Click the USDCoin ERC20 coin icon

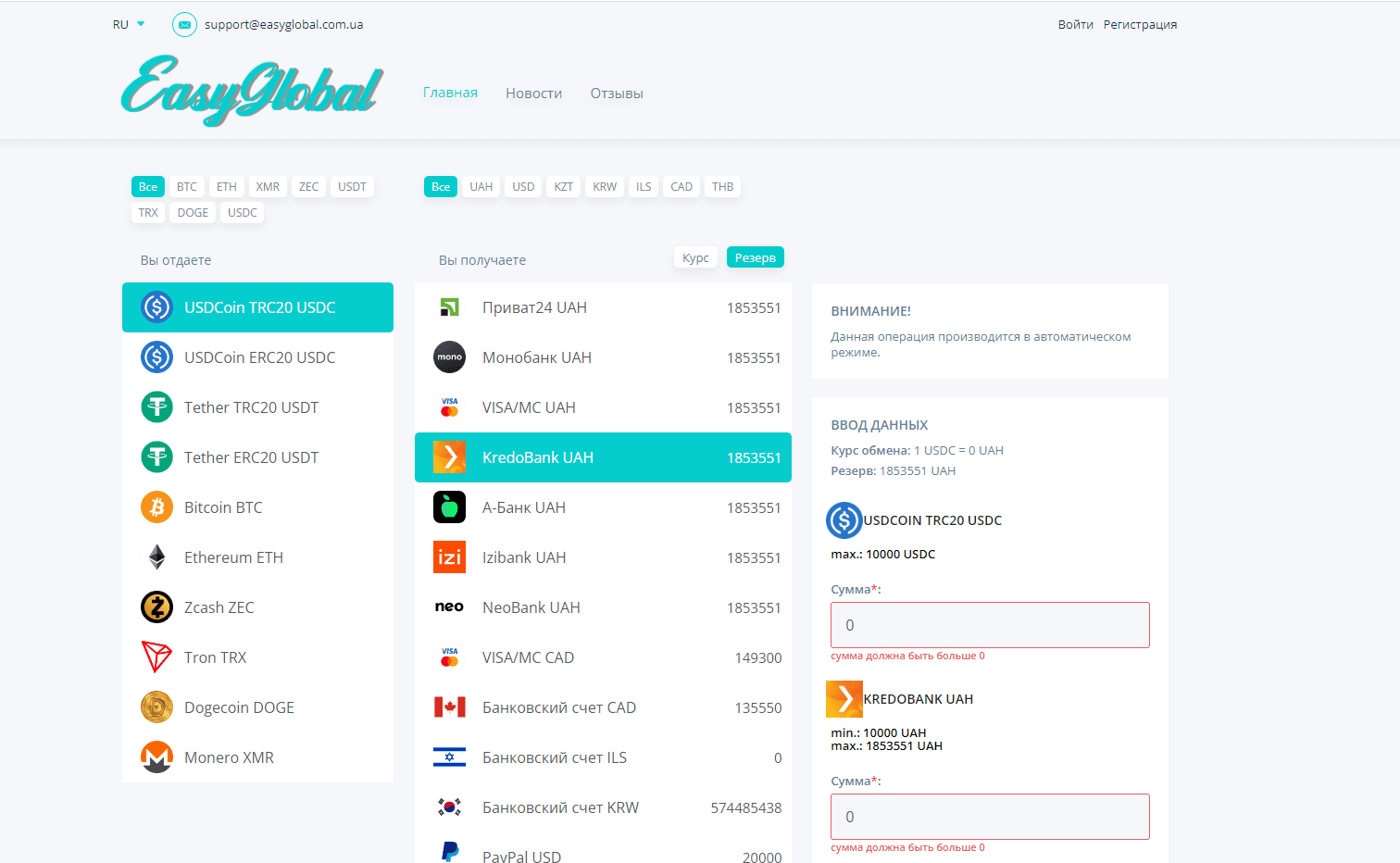pyautogui.click(x=156, y=356)
